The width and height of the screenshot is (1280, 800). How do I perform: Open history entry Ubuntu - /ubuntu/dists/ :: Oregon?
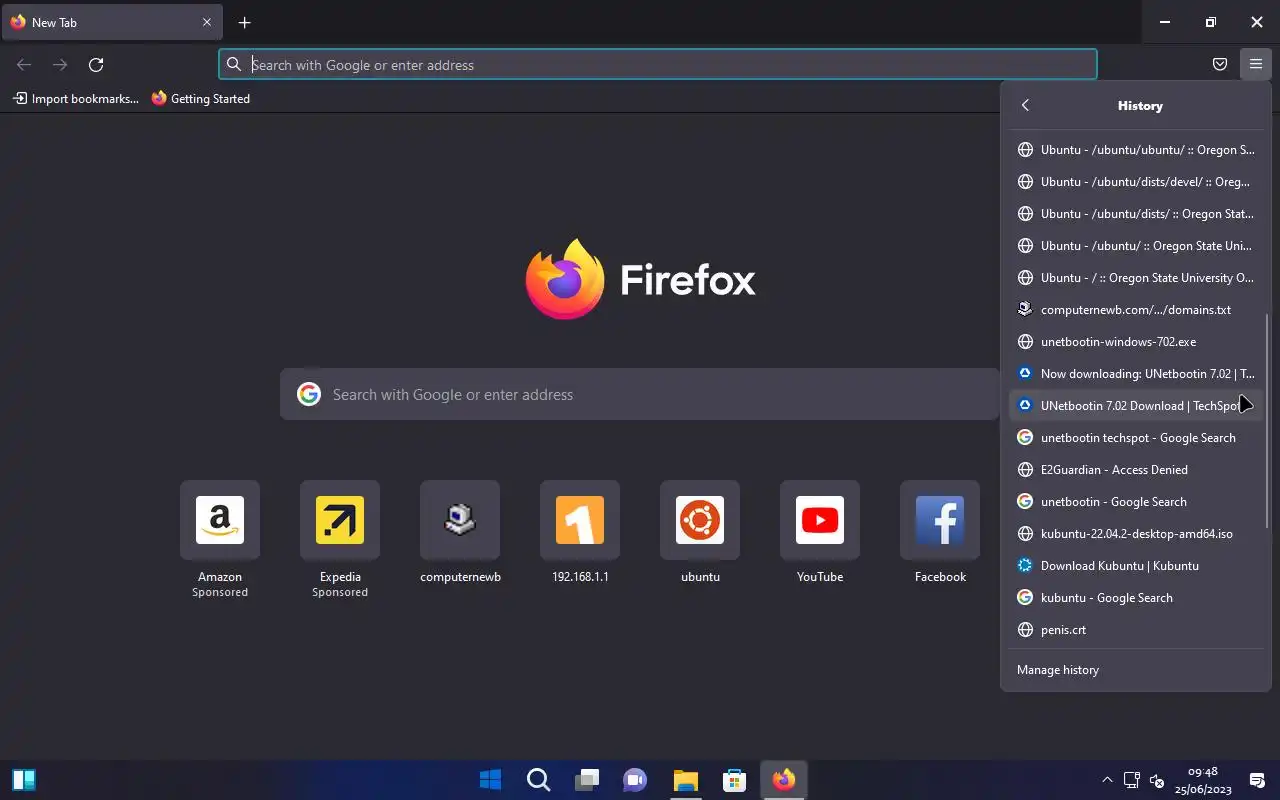tap(1136, 214)
